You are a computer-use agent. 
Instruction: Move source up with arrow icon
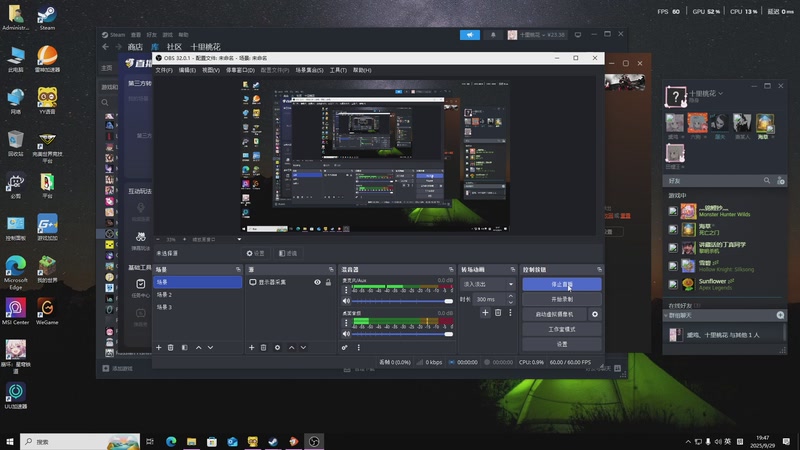tap(291, 347)
